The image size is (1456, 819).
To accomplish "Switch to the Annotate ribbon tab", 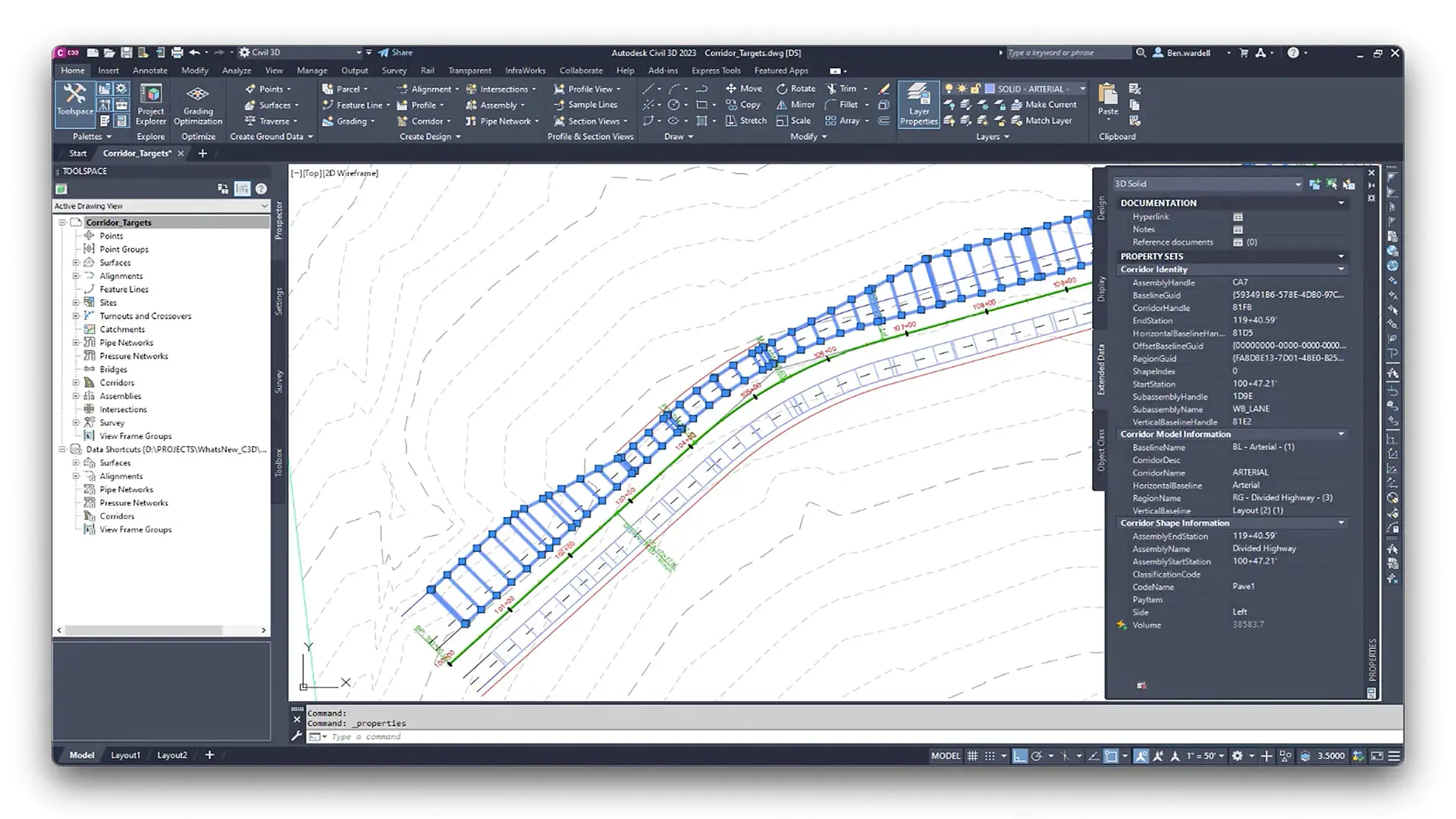I will coord(150,71).
